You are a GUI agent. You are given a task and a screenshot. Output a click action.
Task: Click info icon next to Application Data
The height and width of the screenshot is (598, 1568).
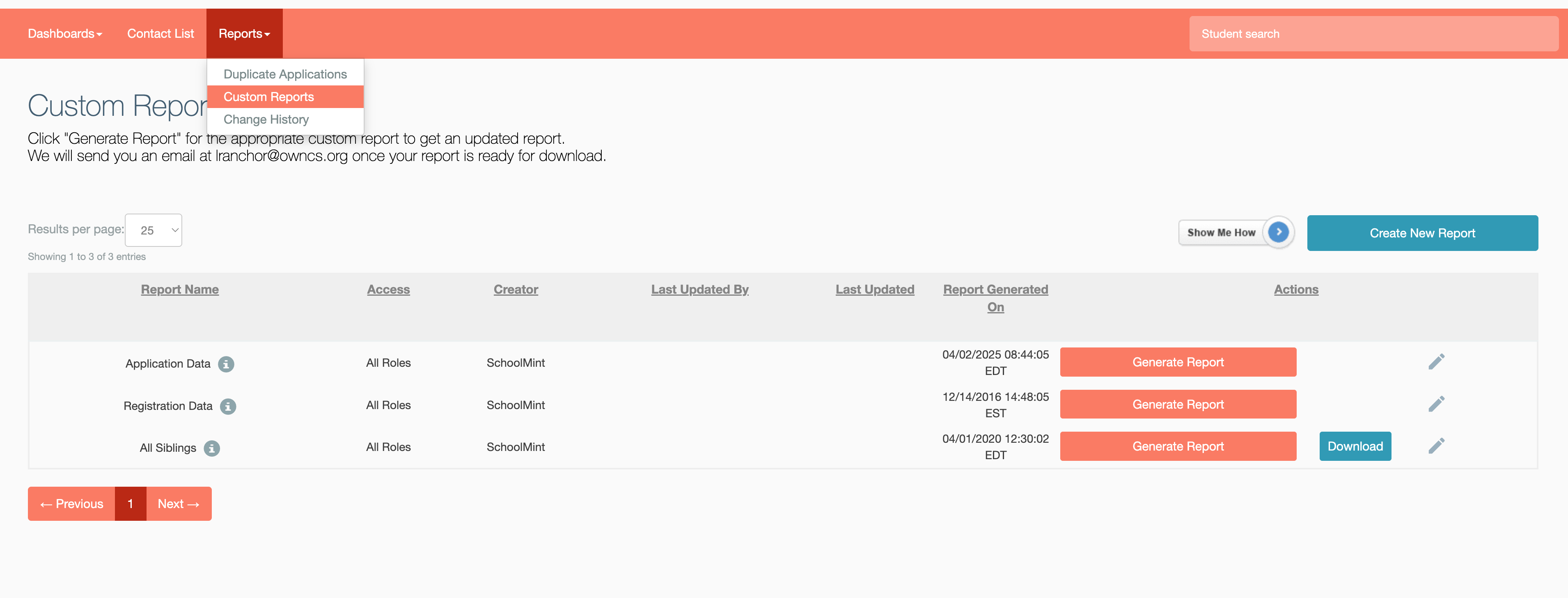tap(226, 363)
